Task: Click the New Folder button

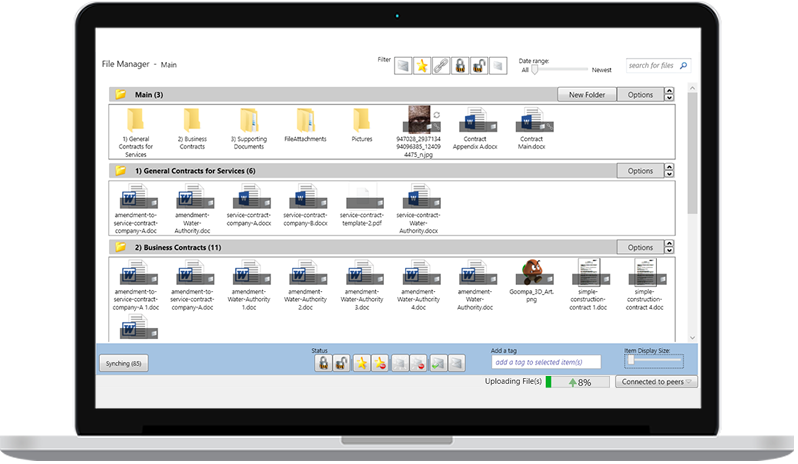Action: [x=587, y=95]
